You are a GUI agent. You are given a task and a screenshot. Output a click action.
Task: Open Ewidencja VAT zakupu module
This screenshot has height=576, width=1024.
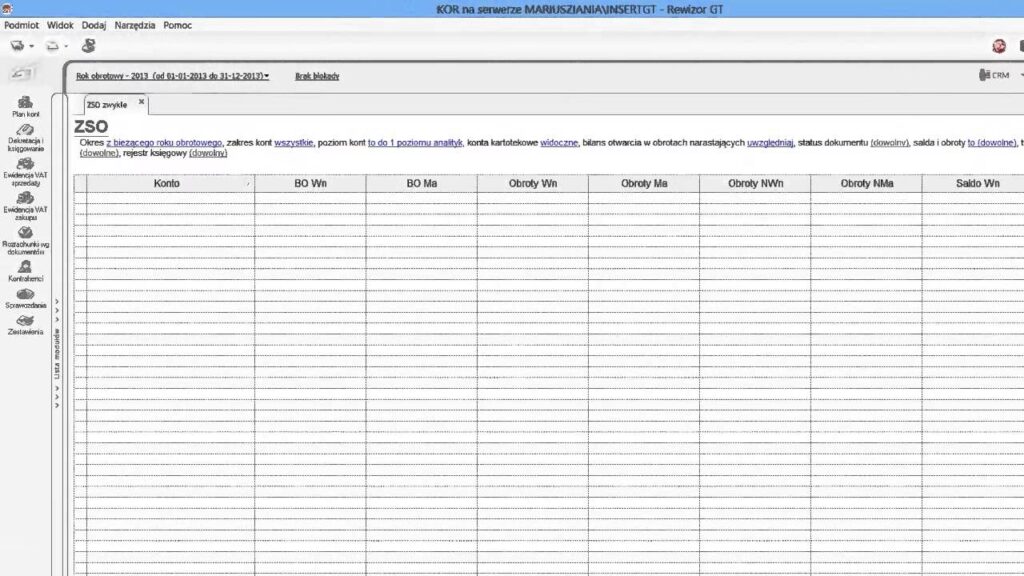pyautogui.click(x=26, y=207)
